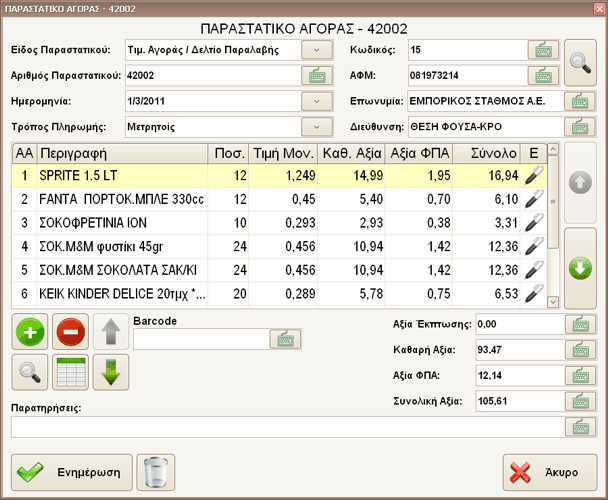Open keyboard for Καθαρή Αξία
Viewport: 608px width, 500px height.
[x=580, y=350]
